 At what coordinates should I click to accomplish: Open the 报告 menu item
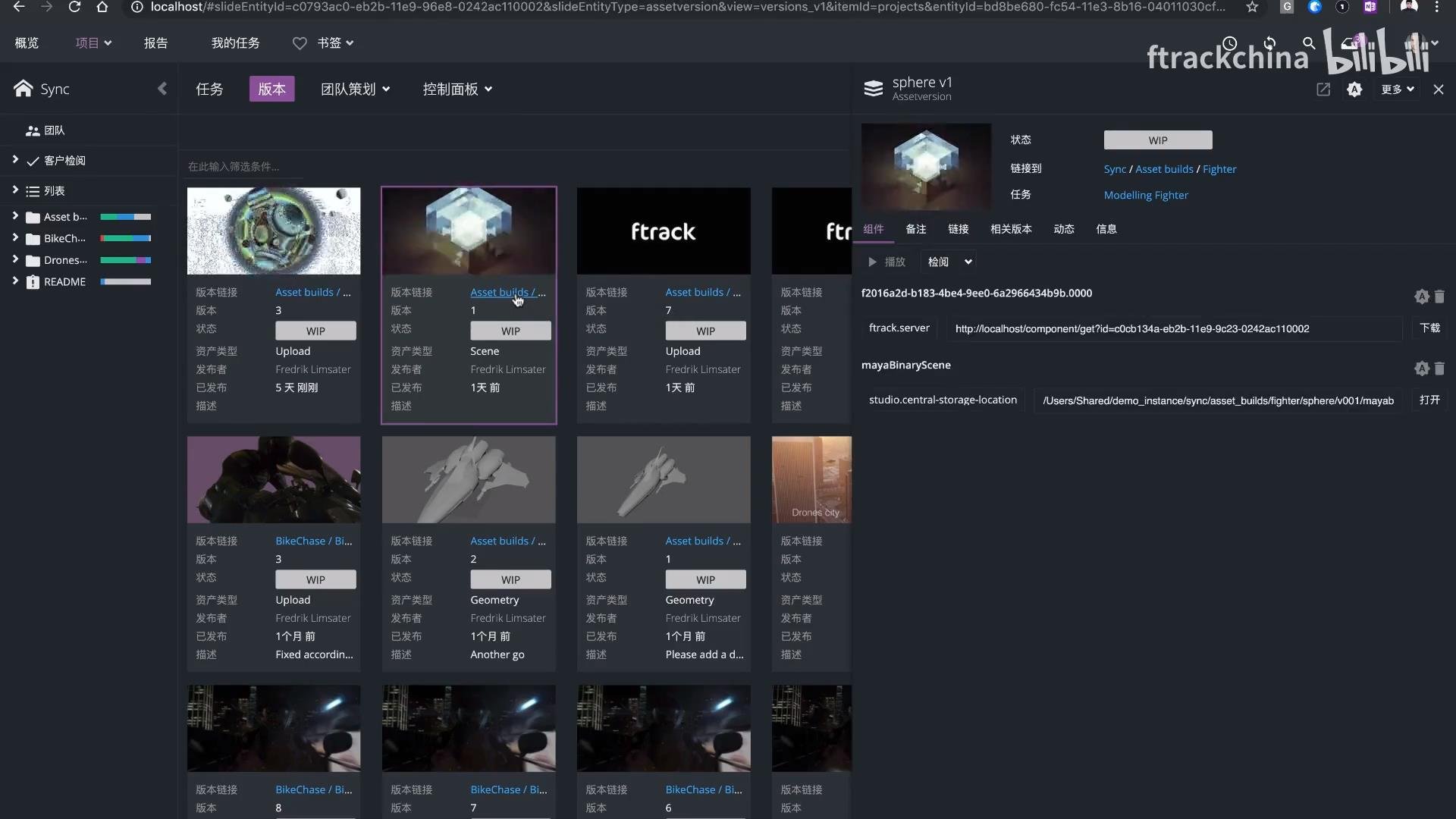[155, 43]
